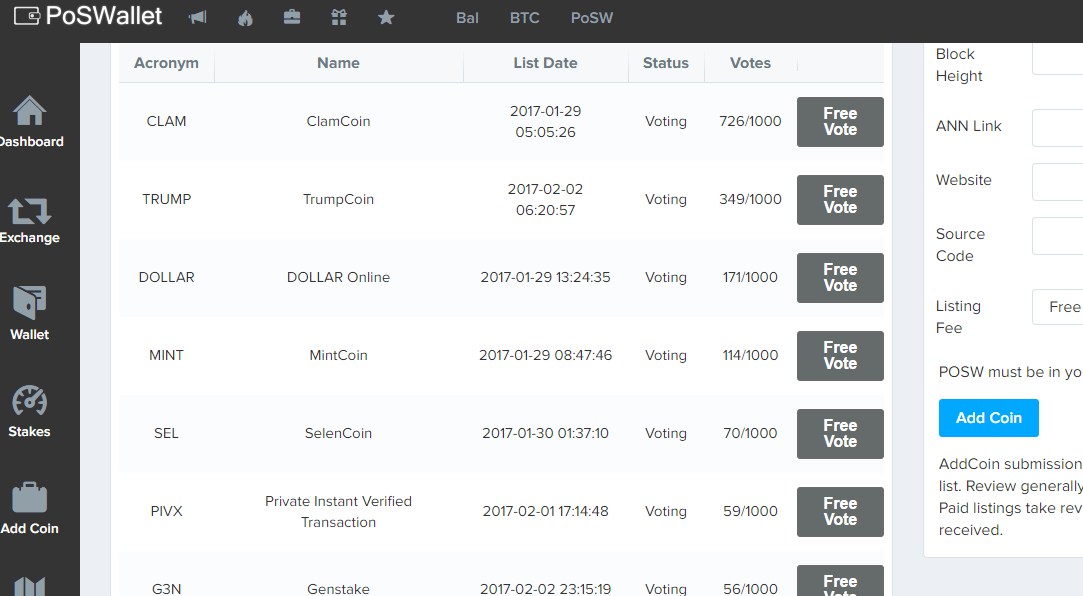Screen dimensions: 1083x596
Task: Click the 2017-01-29 13:24:35 list date
Action: click(545, 278)
